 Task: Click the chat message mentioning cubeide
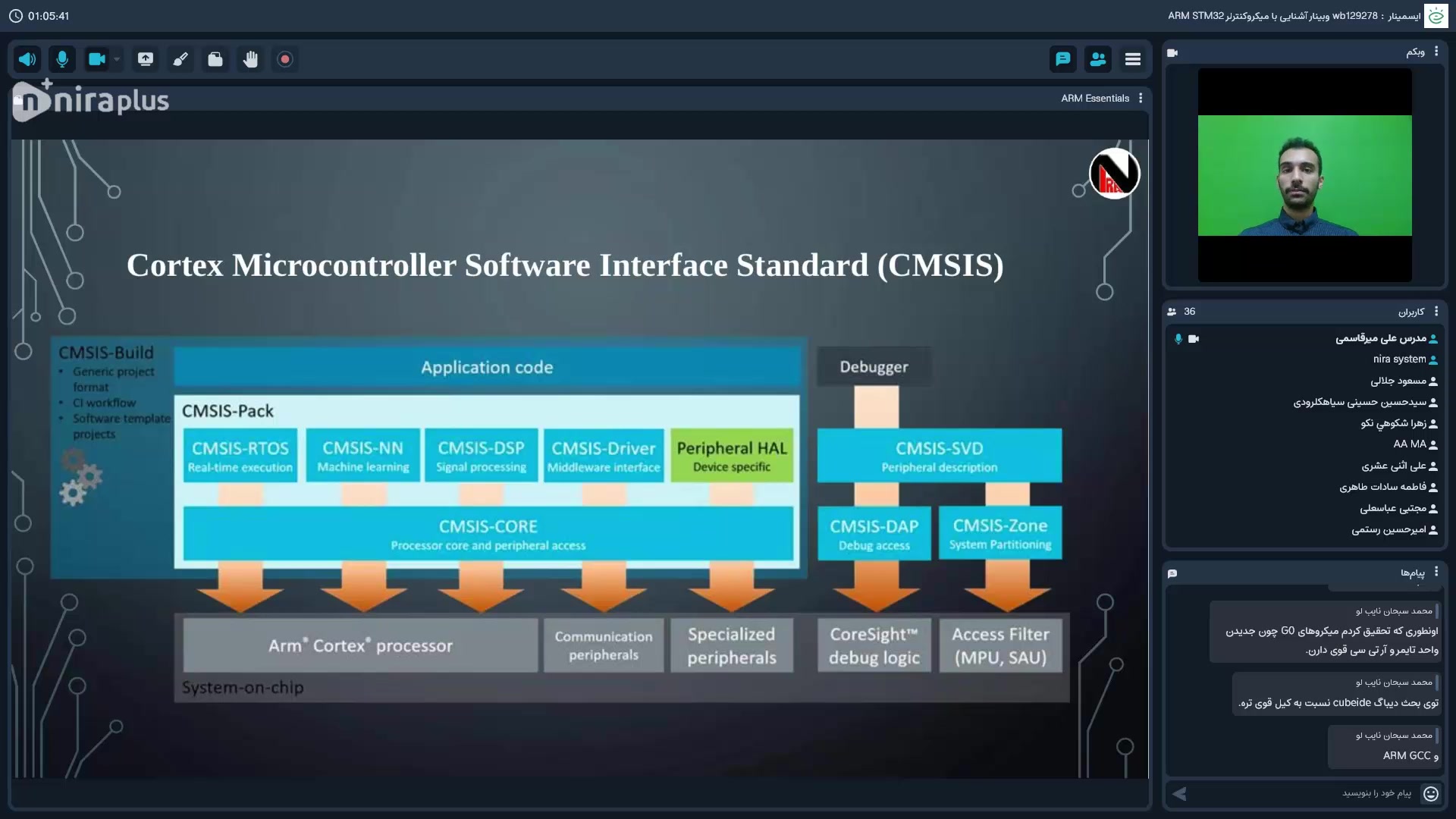1336,694
